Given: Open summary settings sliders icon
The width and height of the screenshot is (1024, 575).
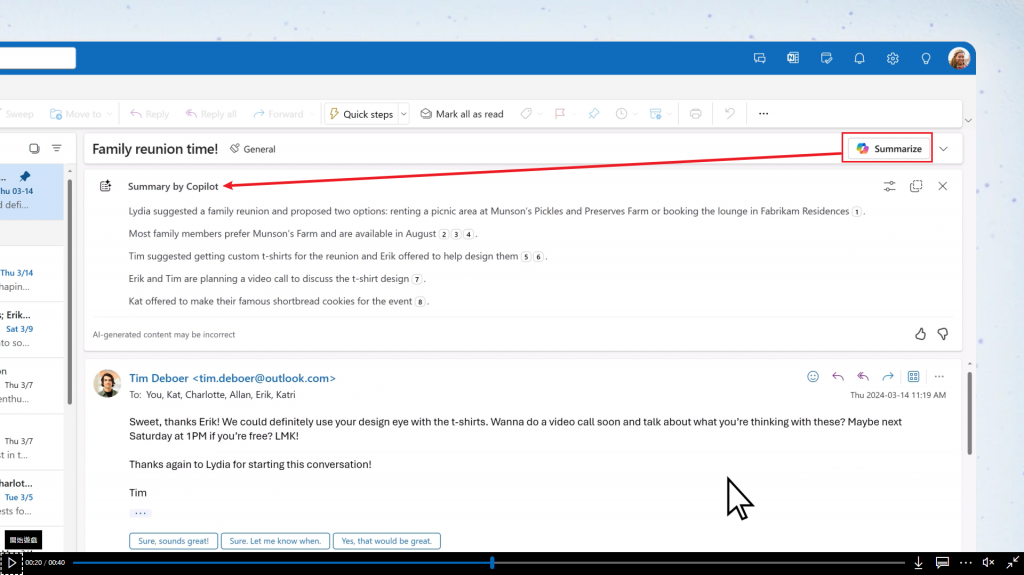Looking at the screenshot, I should tap(889, 186).
